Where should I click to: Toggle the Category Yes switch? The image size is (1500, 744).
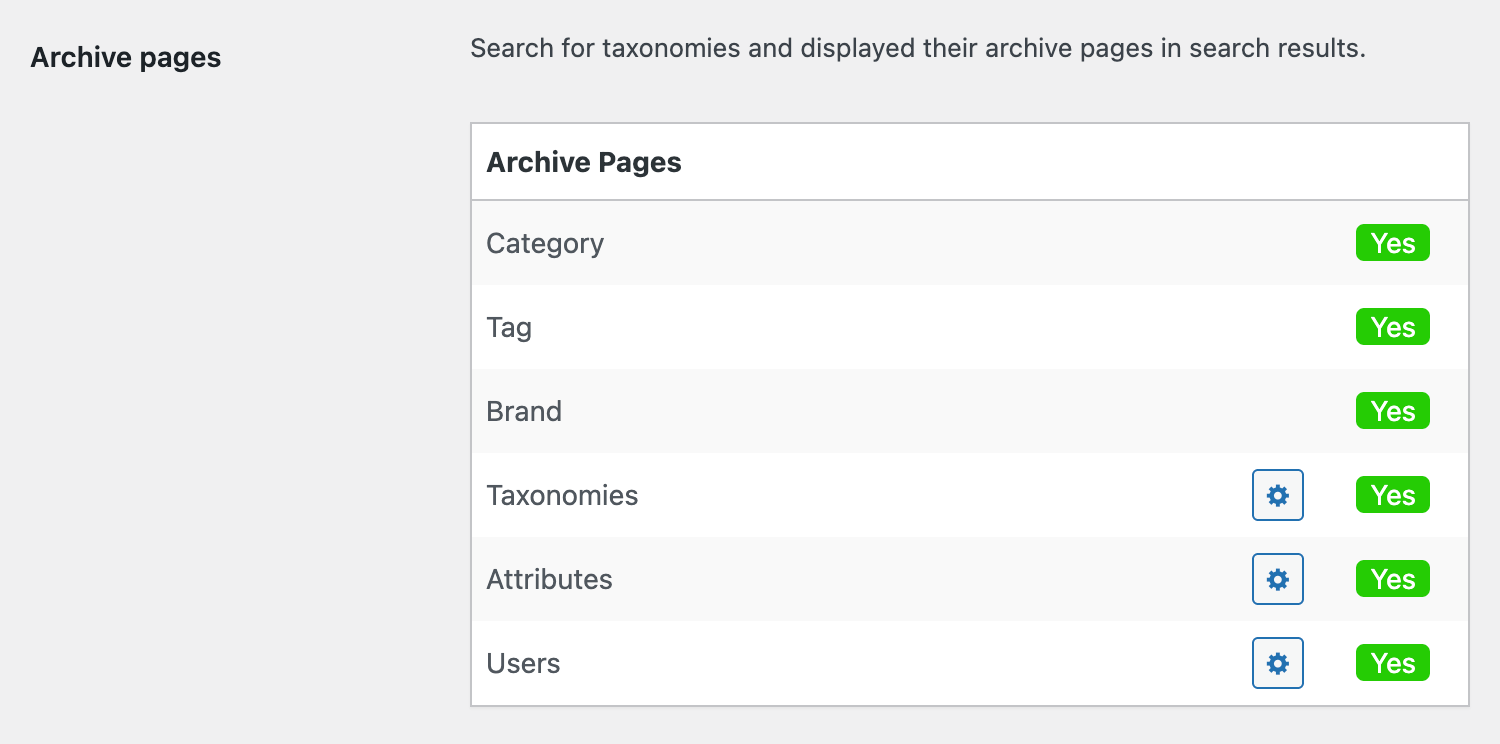pyautogui.click(x=1392, y=243)
